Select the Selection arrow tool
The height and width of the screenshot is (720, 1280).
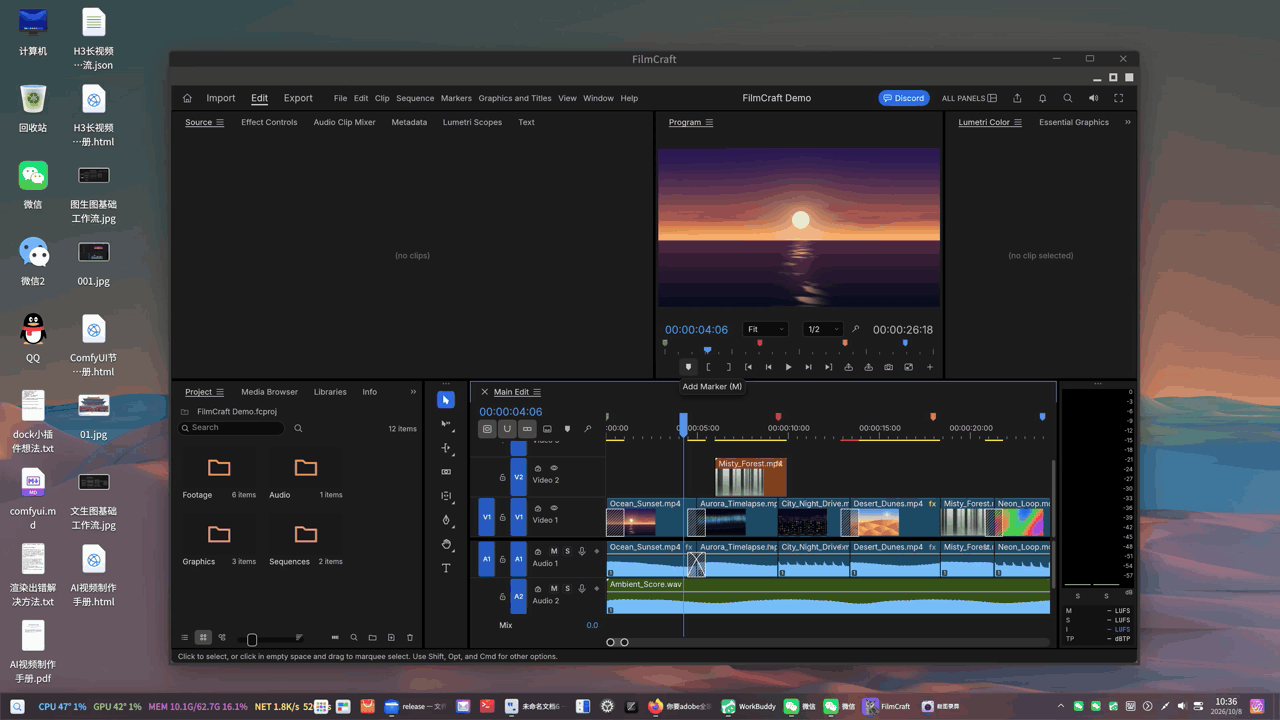click(x=446, y=400)
